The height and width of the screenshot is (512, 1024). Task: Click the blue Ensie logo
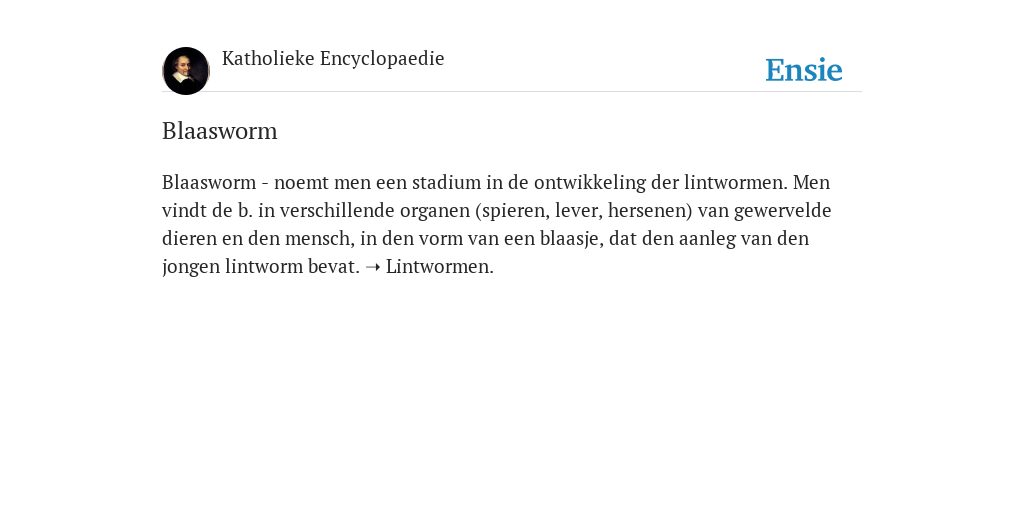pyautogui.click(x=804, y=70)
